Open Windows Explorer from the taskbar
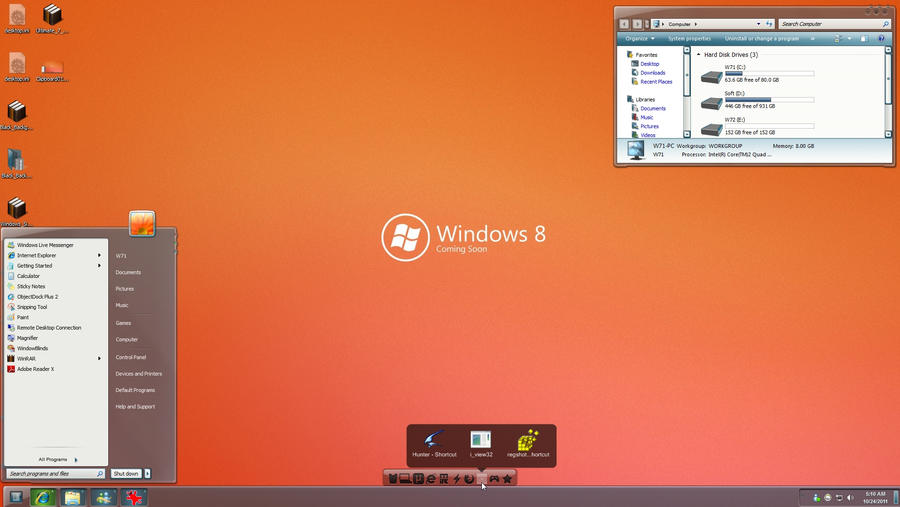The width and height of the screenshot is (900, 507). click(x=73, y=497)
